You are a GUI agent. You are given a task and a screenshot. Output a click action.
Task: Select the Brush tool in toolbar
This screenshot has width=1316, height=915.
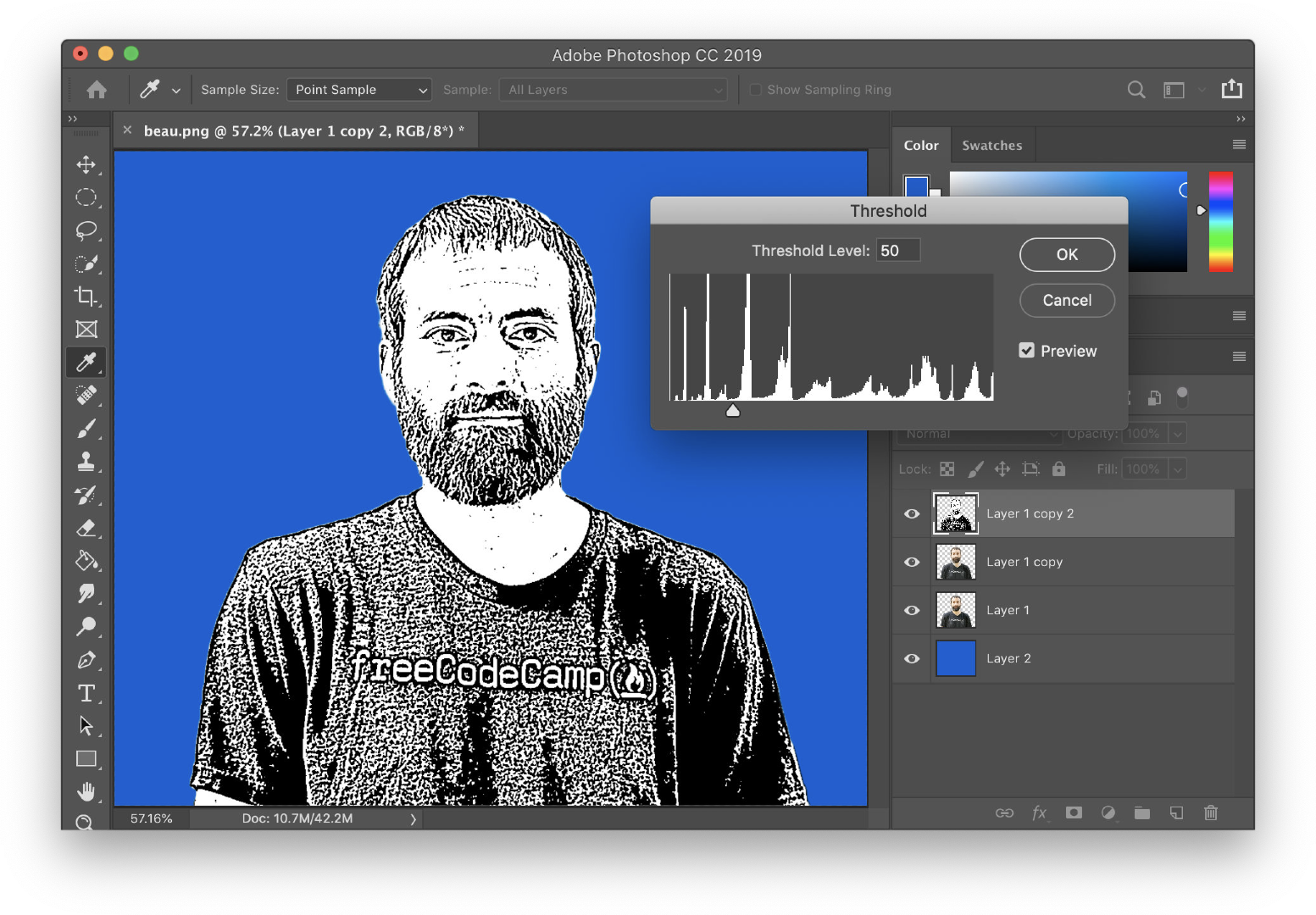click(86, 429)
